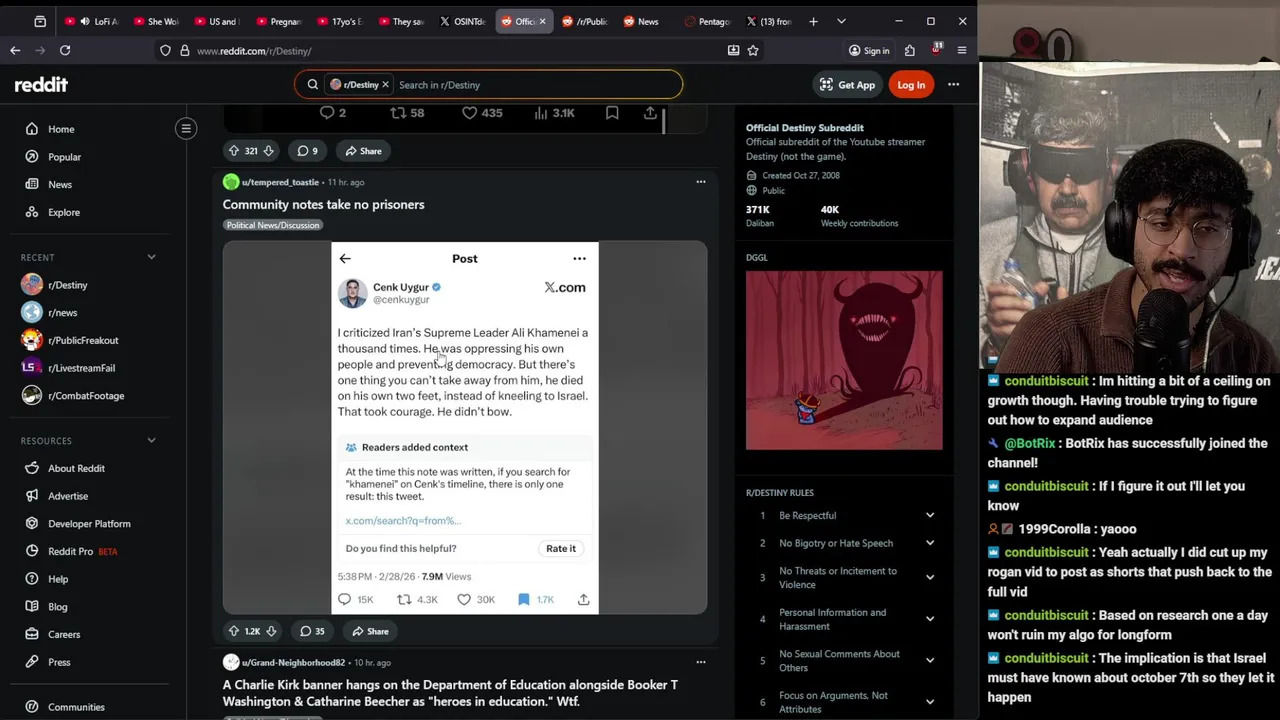Open the list all tabs dropdown

[x=841, y=21]
